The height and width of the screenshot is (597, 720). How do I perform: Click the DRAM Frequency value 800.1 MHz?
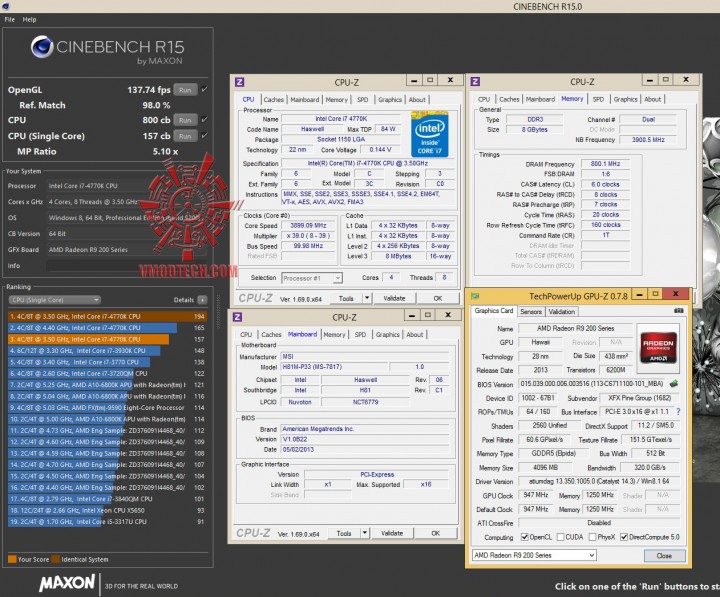click(x=605, y=163)
